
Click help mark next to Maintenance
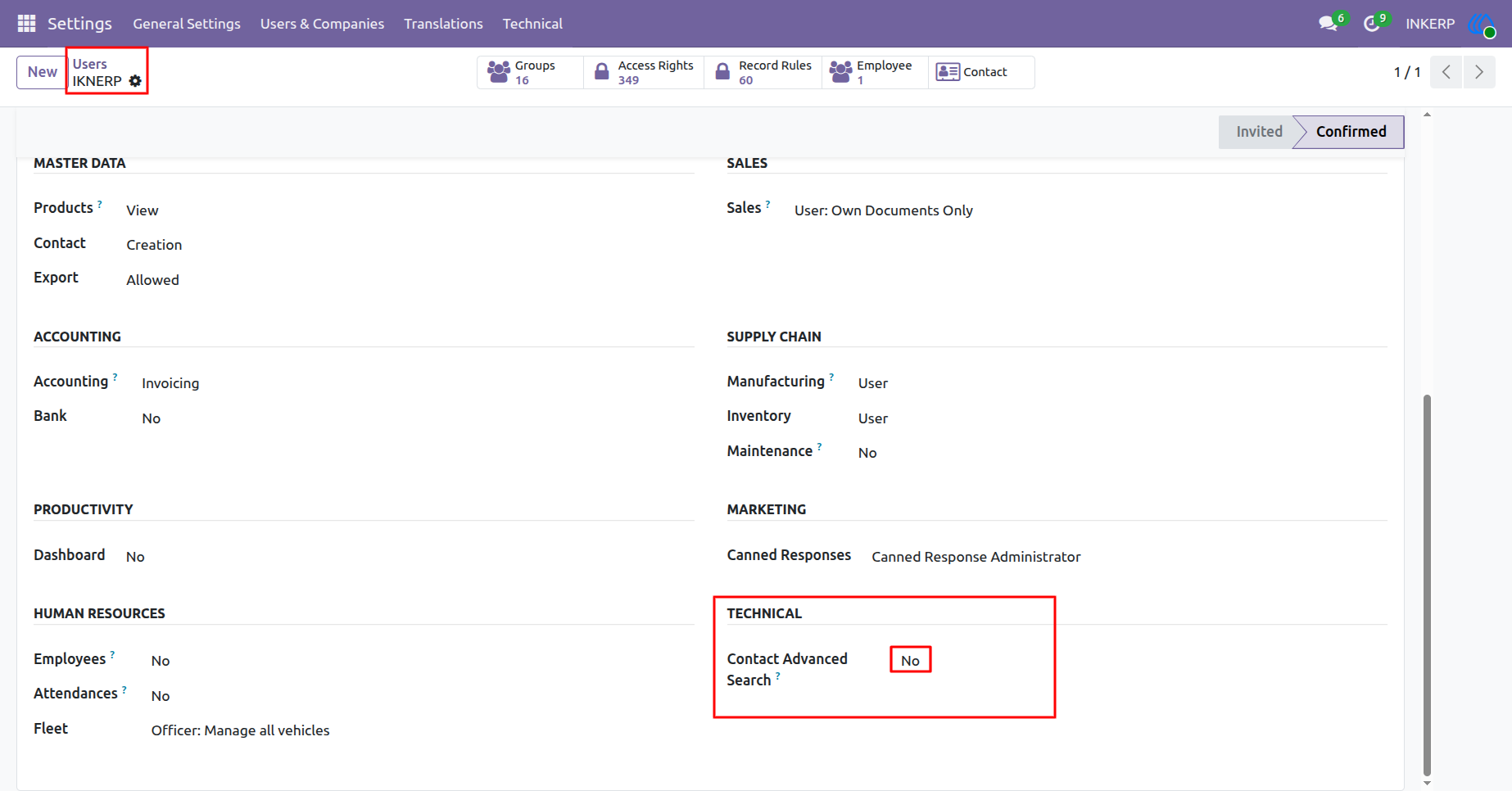pos(819,446)
